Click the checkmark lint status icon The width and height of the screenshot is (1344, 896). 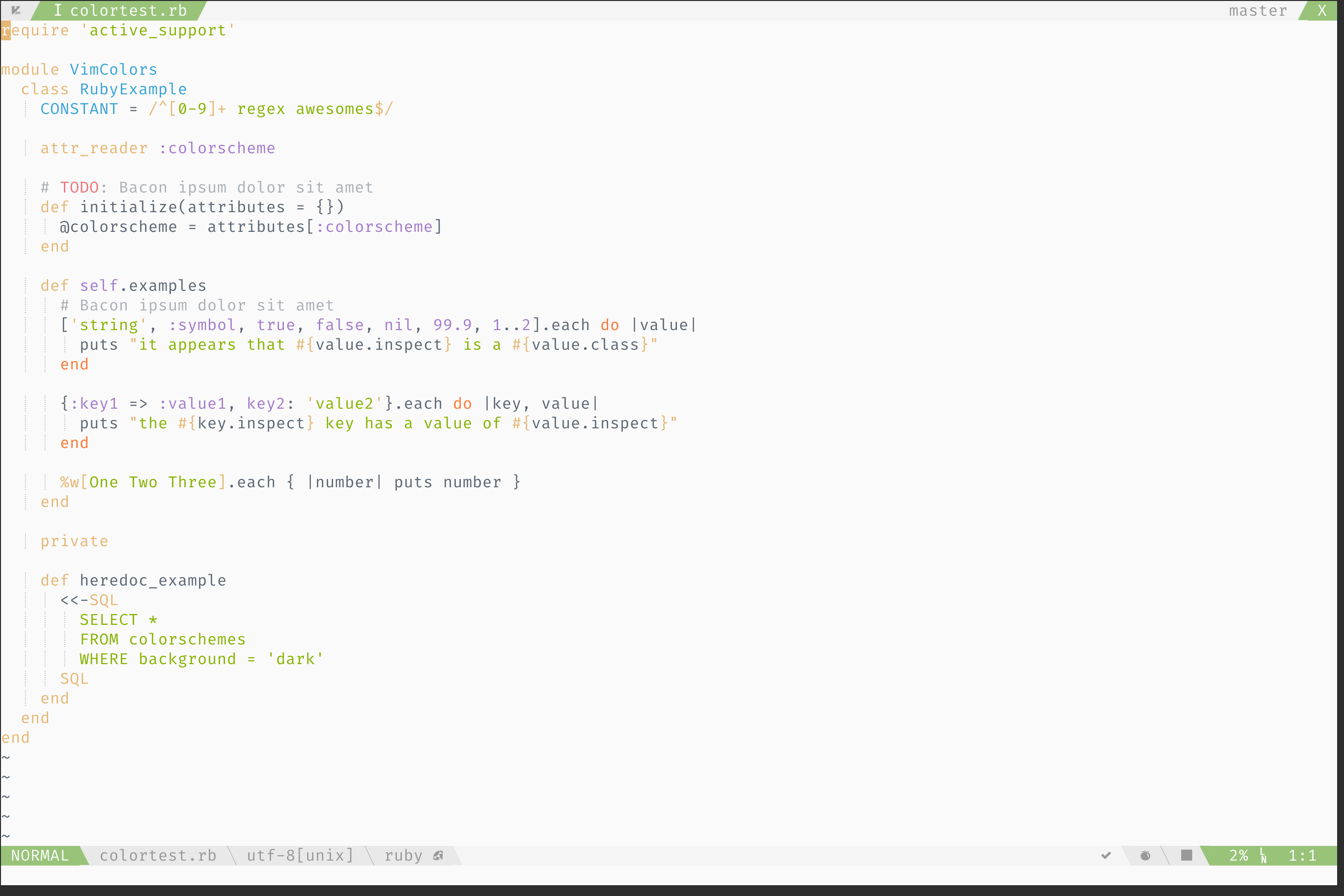coord(1106,855)
